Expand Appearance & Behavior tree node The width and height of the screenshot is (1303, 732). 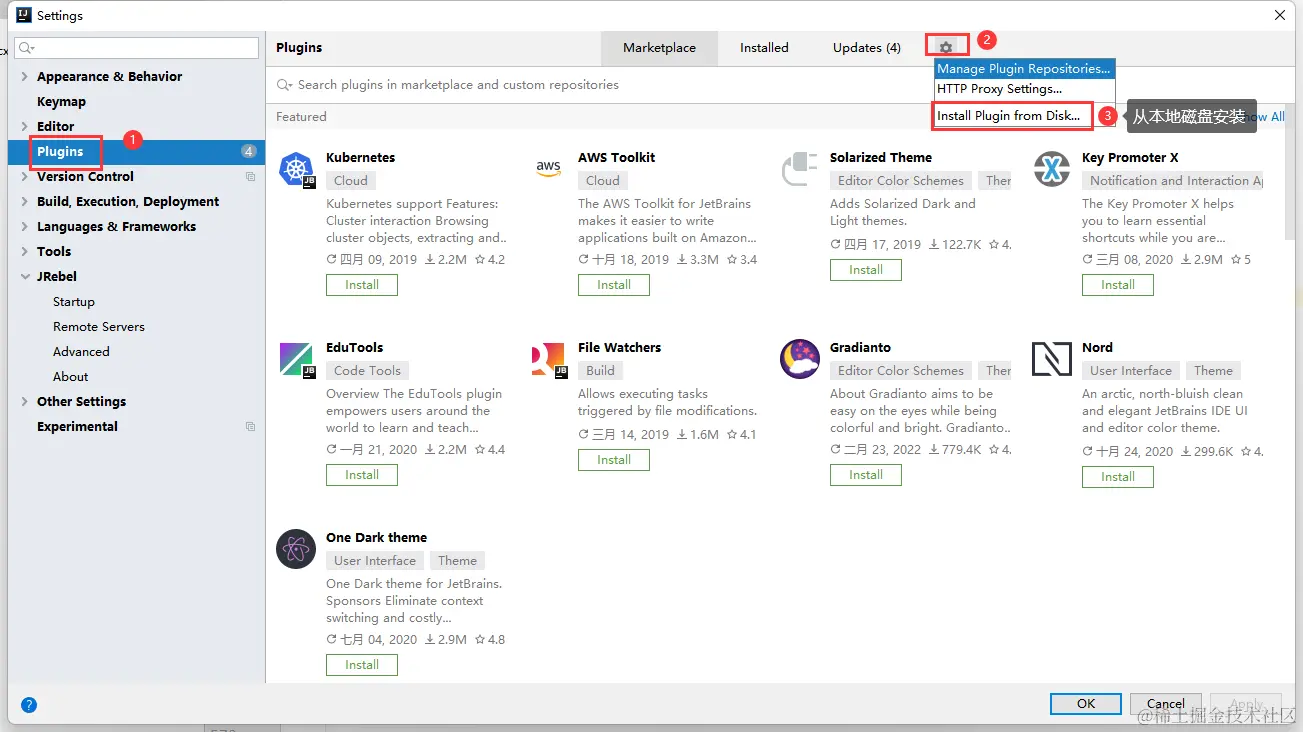pos(25,77)
